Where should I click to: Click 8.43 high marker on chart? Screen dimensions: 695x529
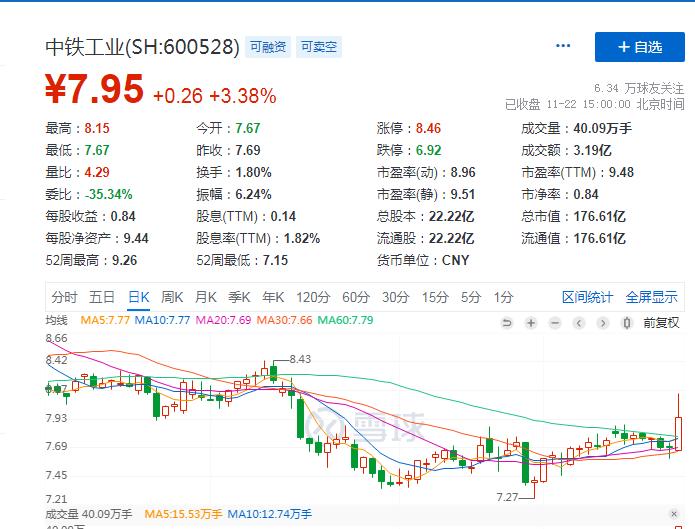pyautogui.click(x=300, y=359)
